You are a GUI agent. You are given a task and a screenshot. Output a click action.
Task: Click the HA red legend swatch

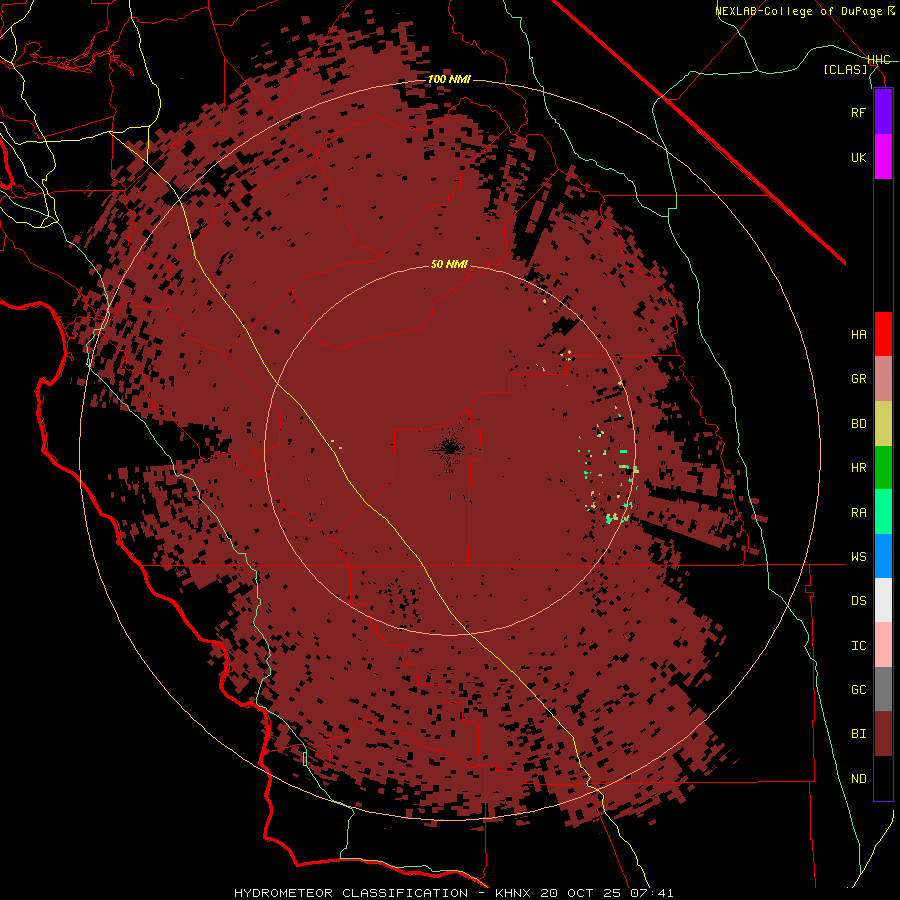(x=883, y=334)
